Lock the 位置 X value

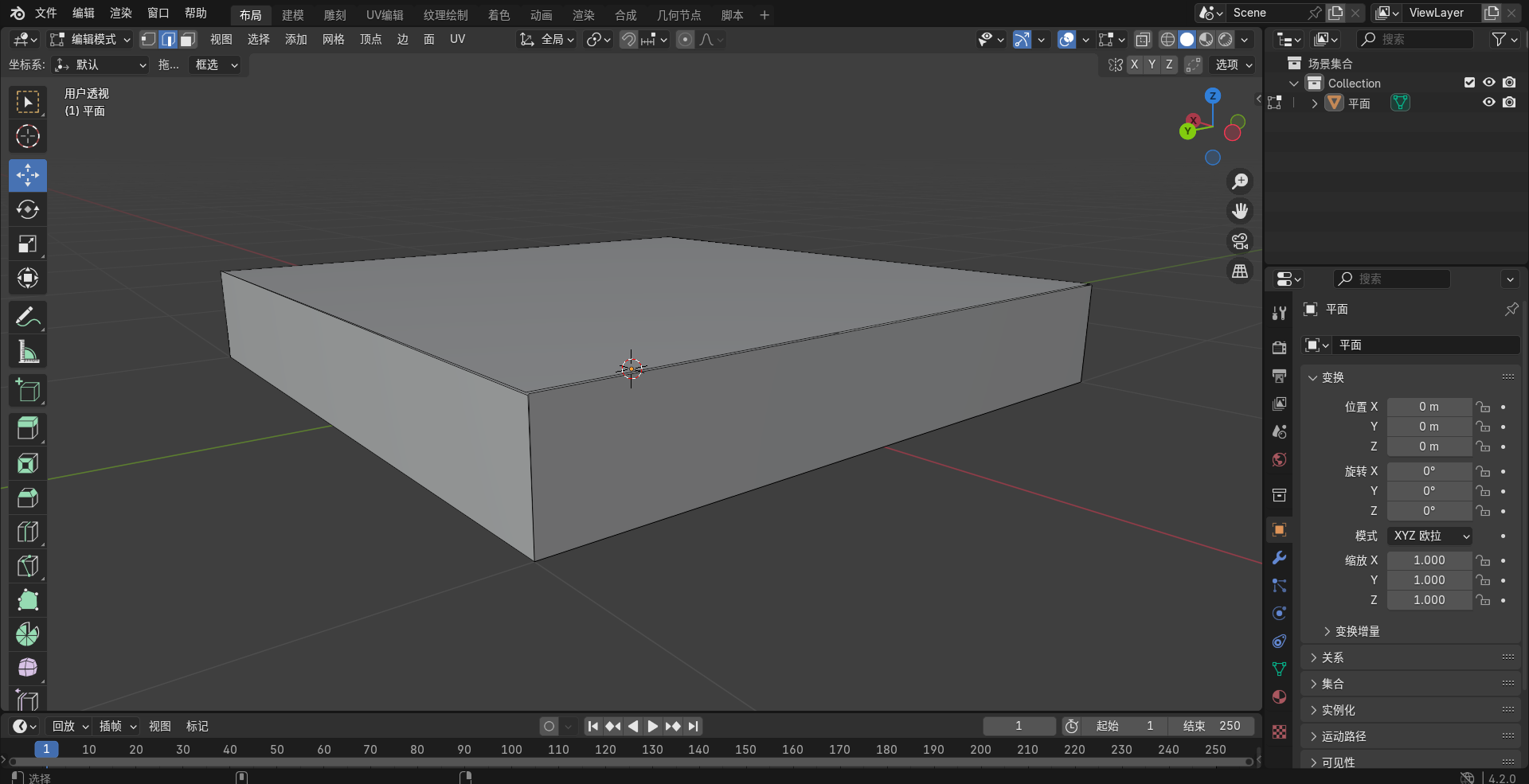click(x=1483, y=407)
